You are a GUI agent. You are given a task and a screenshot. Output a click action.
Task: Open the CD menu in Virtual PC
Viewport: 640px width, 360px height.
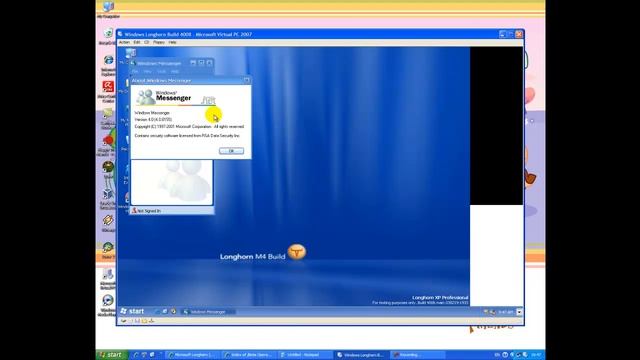click(x=147, y=42)
